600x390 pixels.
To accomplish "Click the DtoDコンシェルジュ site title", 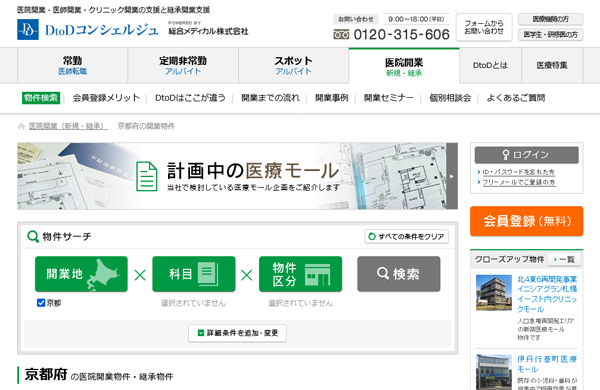I will [101, 30].
